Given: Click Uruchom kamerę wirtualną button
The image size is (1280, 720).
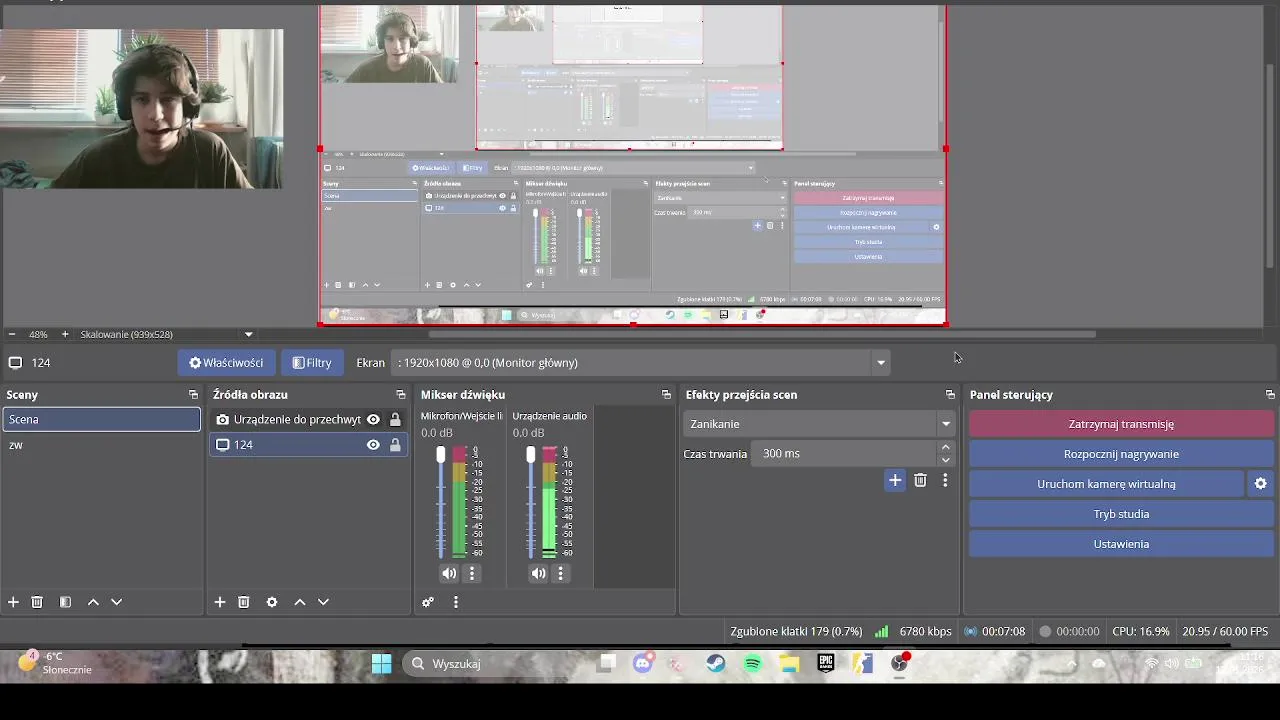Looking at the screenshot, I should [1106, 484].
